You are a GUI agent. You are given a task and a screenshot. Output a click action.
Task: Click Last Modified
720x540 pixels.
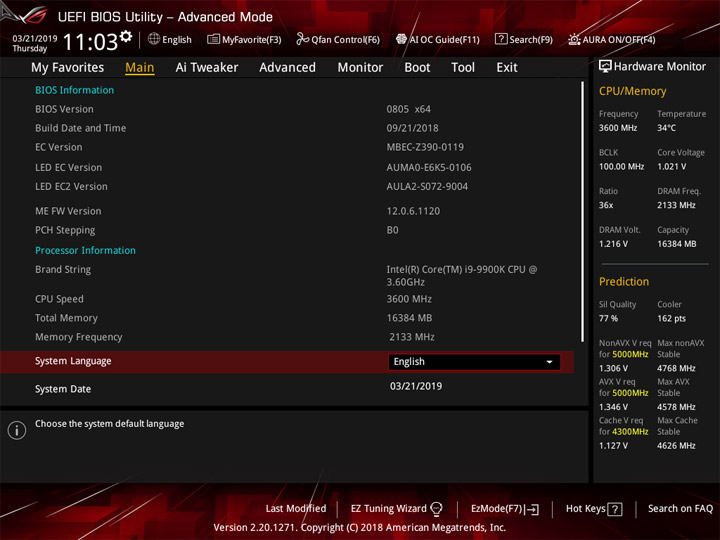point(296,508)
